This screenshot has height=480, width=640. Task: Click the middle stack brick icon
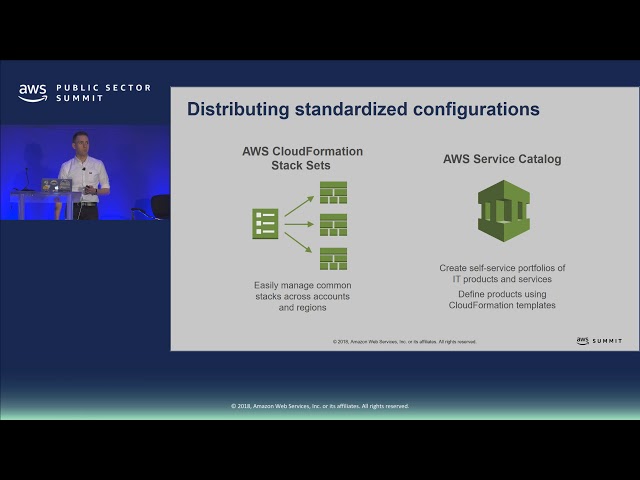[333, 225]
